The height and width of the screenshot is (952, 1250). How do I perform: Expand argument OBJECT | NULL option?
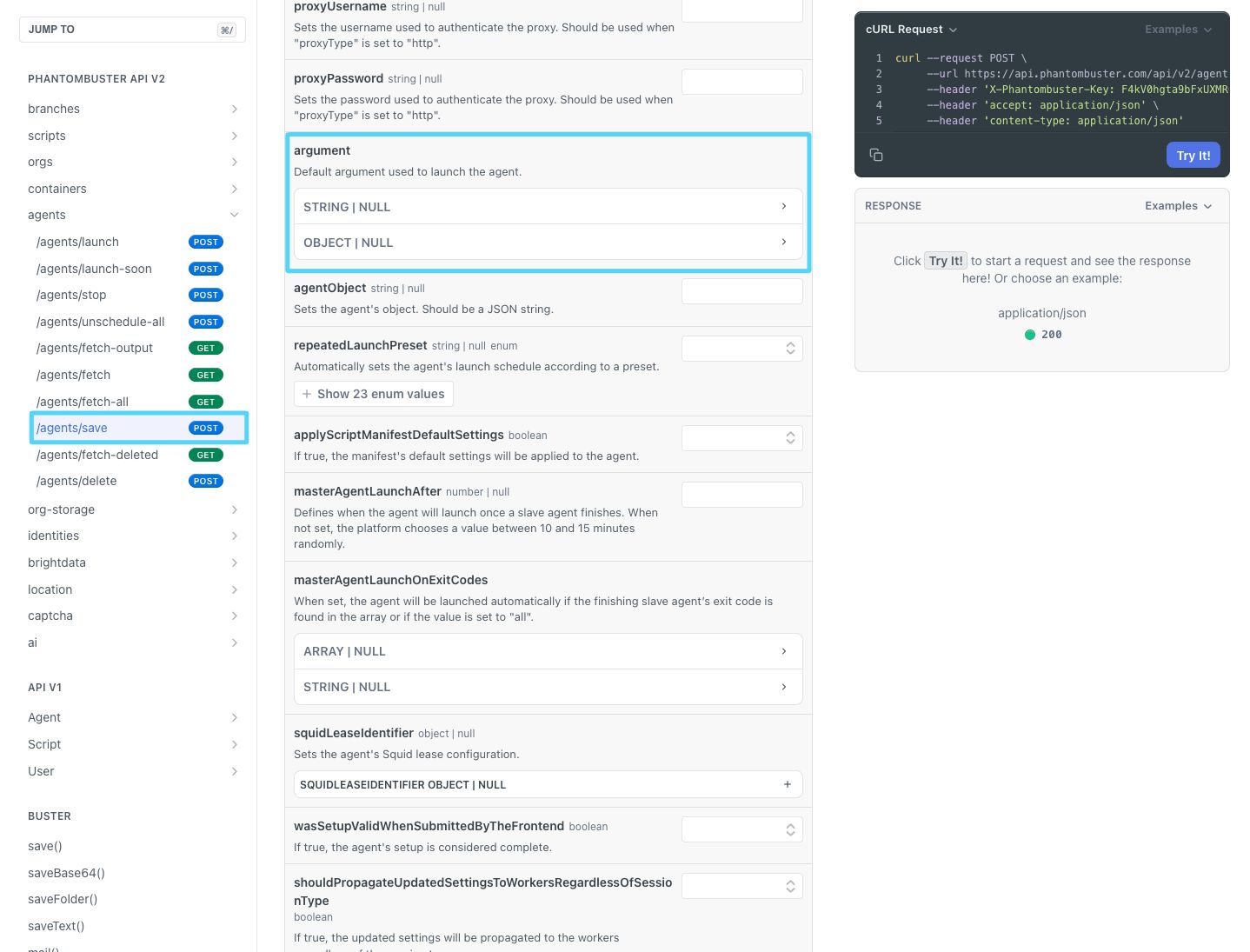coord(549,243)
